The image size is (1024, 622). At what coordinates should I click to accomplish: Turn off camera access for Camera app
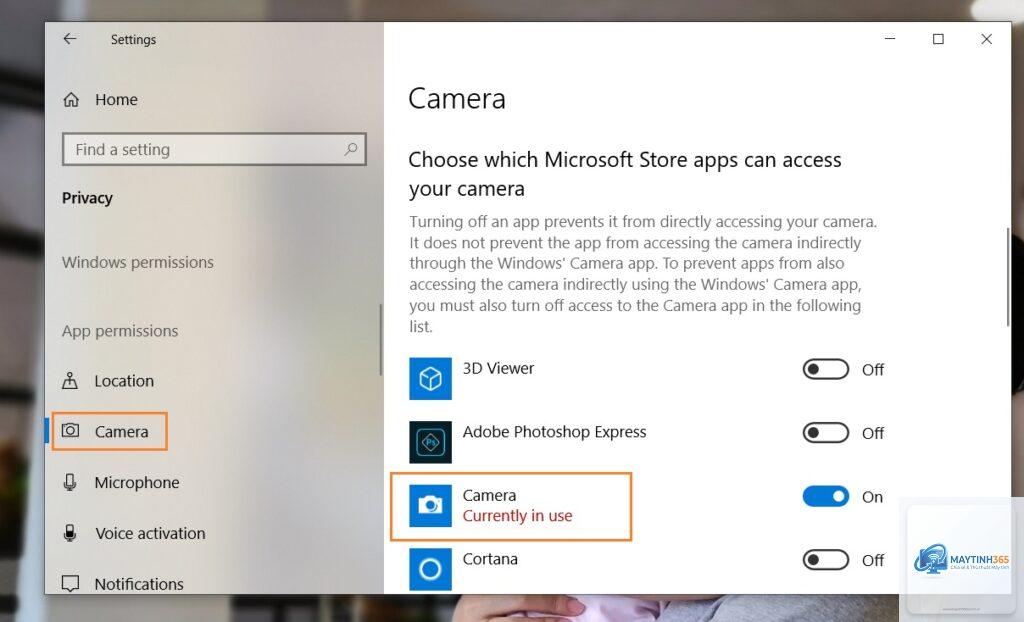click(x=825, y=497)
